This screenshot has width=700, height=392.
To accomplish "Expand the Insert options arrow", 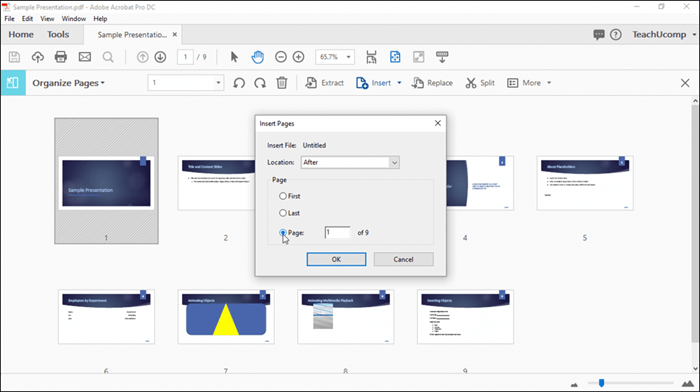I will [399, 83].
